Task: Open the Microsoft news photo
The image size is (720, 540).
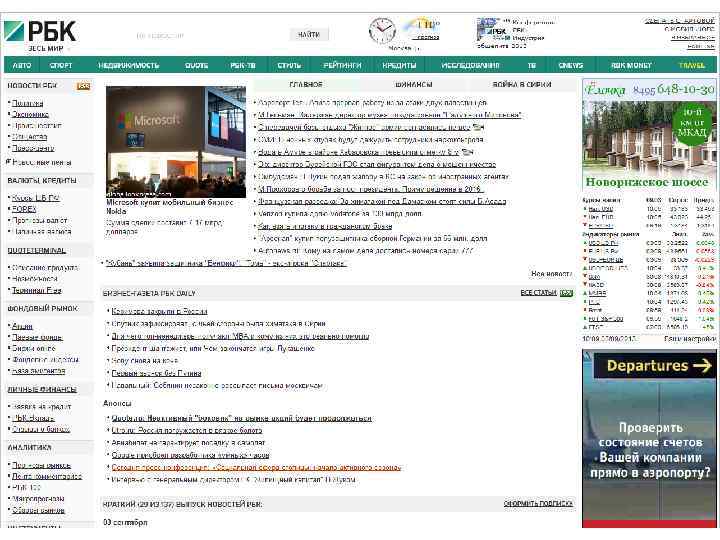Action: tap(175, 142)
